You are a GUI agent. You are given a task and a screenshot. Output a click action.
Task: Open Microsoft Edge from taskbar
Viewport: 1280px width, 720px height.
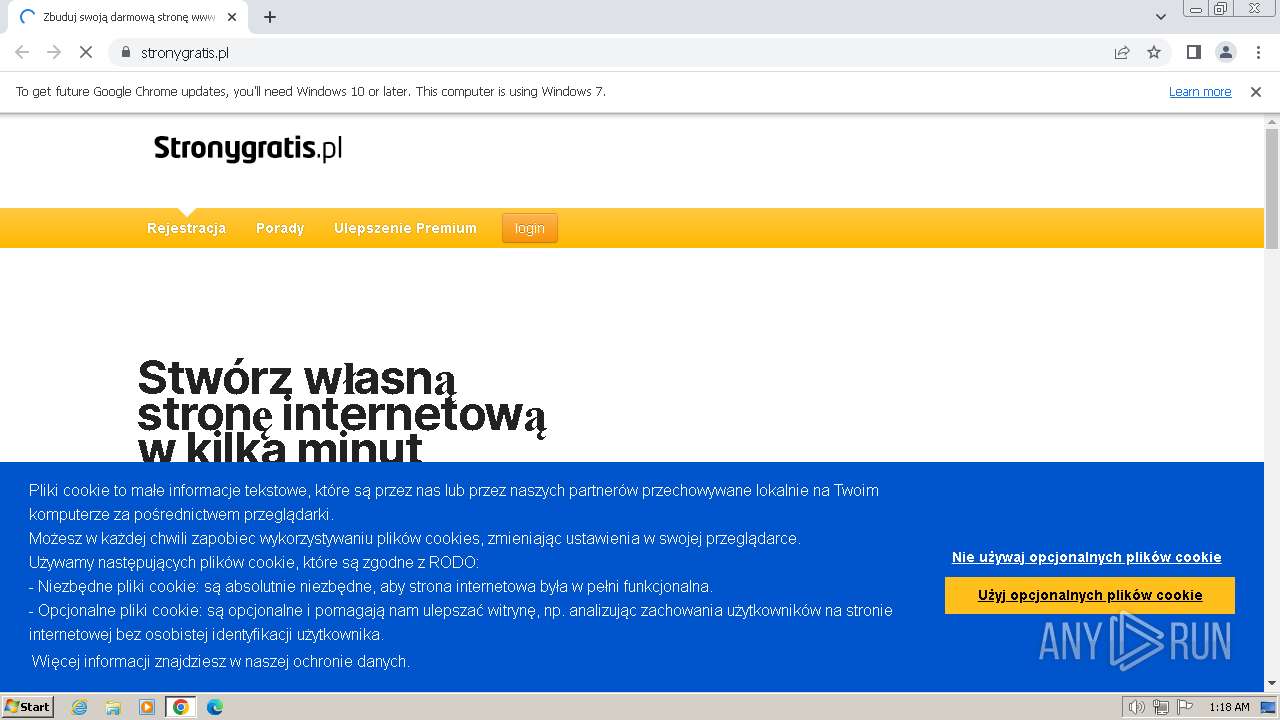click(x=214, y=707)
